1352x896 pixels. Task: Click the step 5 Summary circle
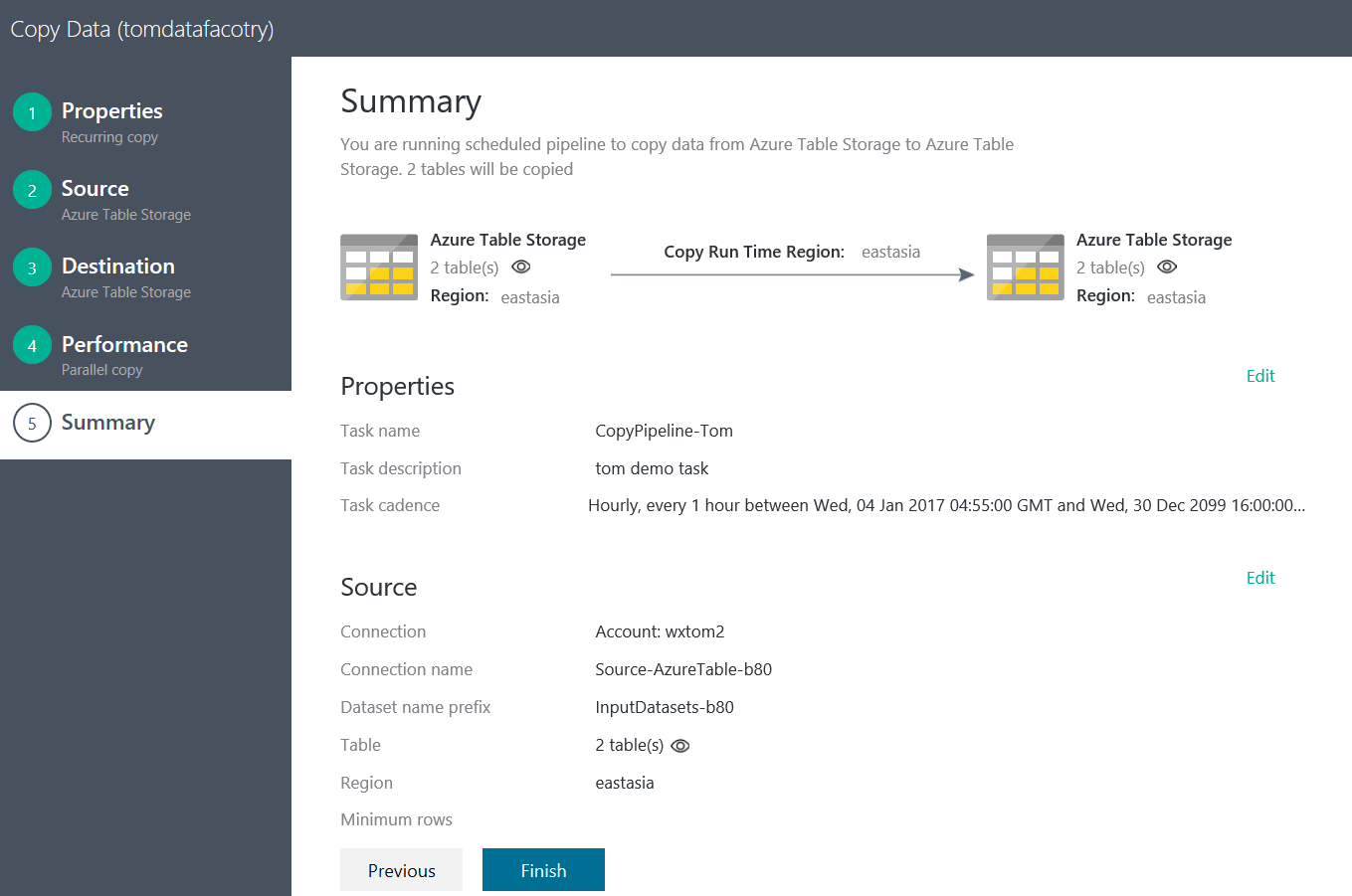(x=32, y=423)
